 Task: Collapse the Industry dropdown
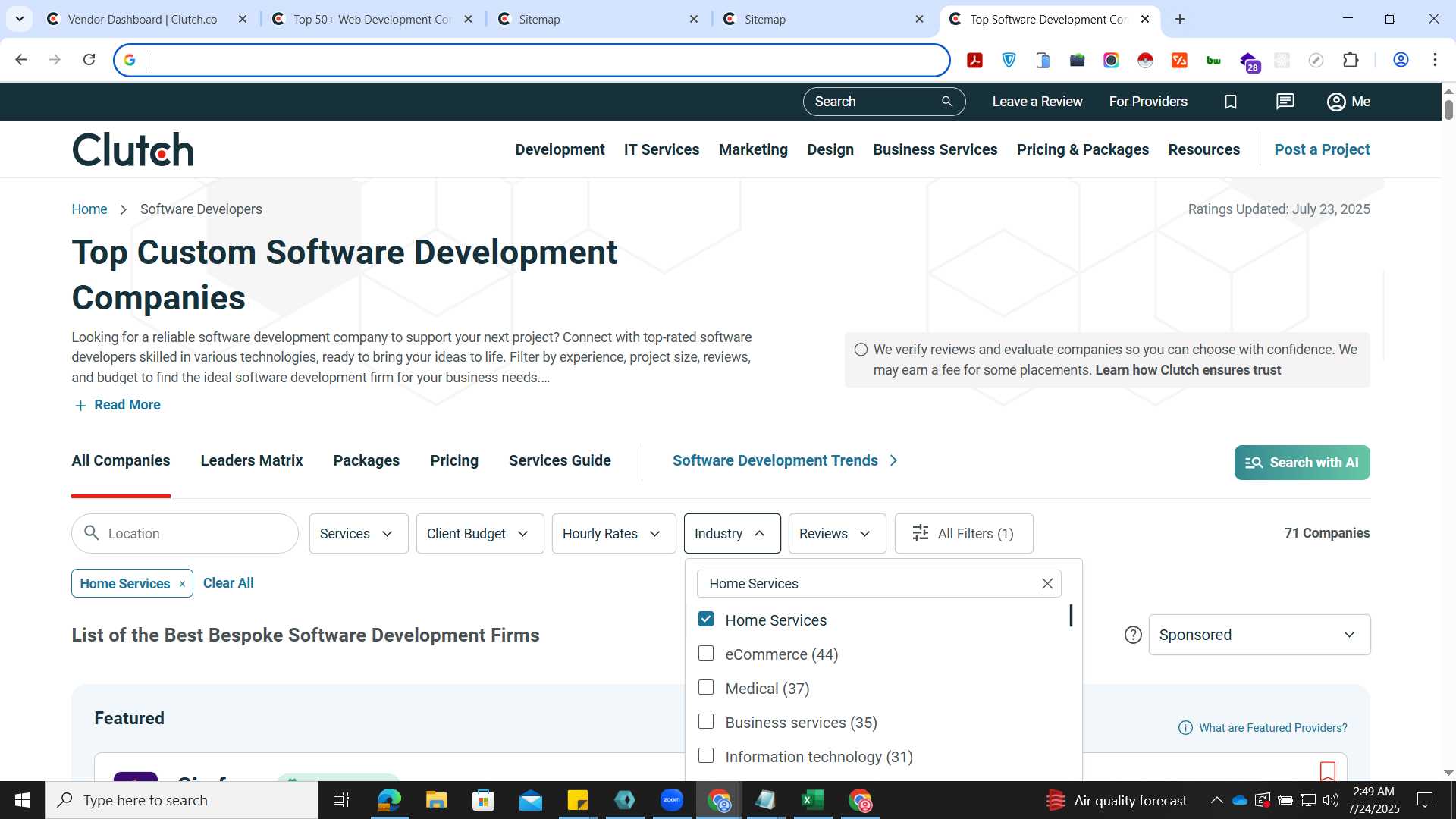click(732, 533)
